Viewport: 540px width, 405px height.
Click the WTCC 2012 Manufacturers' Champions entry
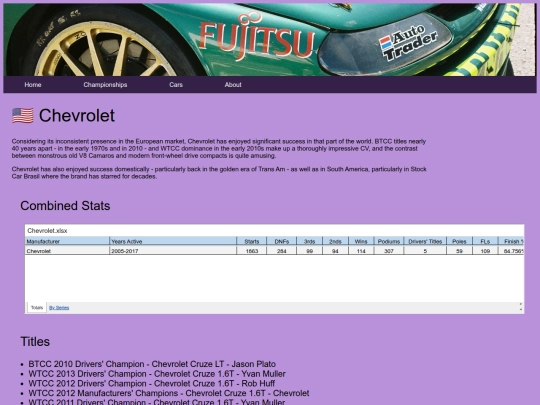(x=169, y=393)
